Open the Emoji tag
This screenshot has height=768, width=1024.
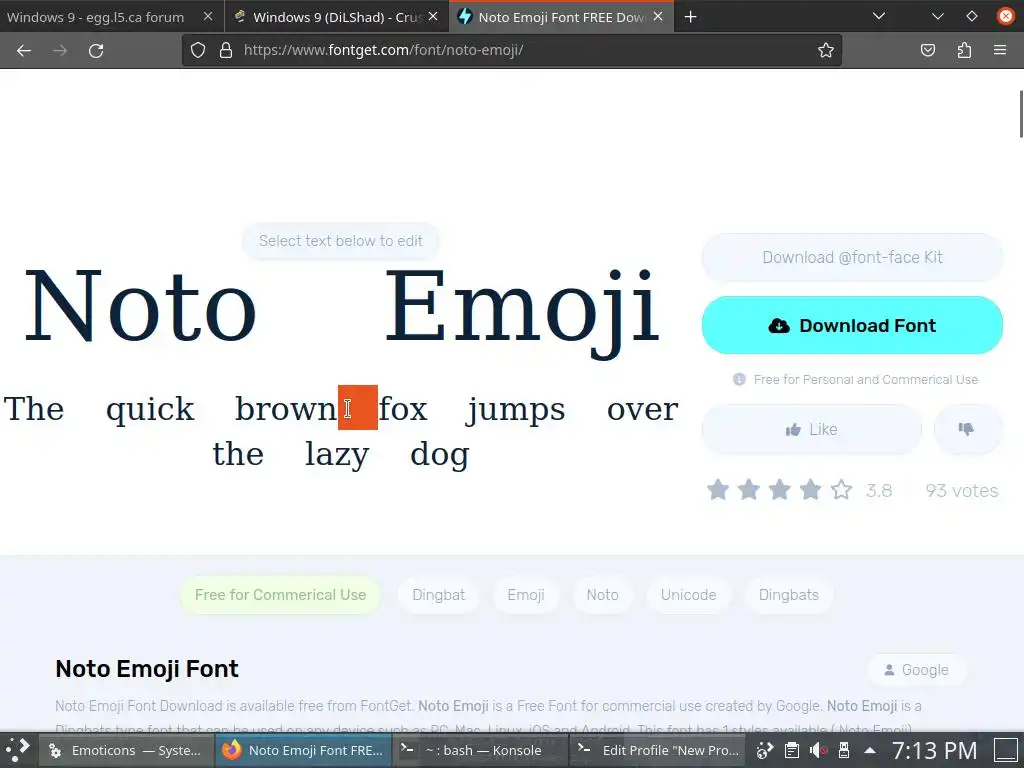pos(526,595)
